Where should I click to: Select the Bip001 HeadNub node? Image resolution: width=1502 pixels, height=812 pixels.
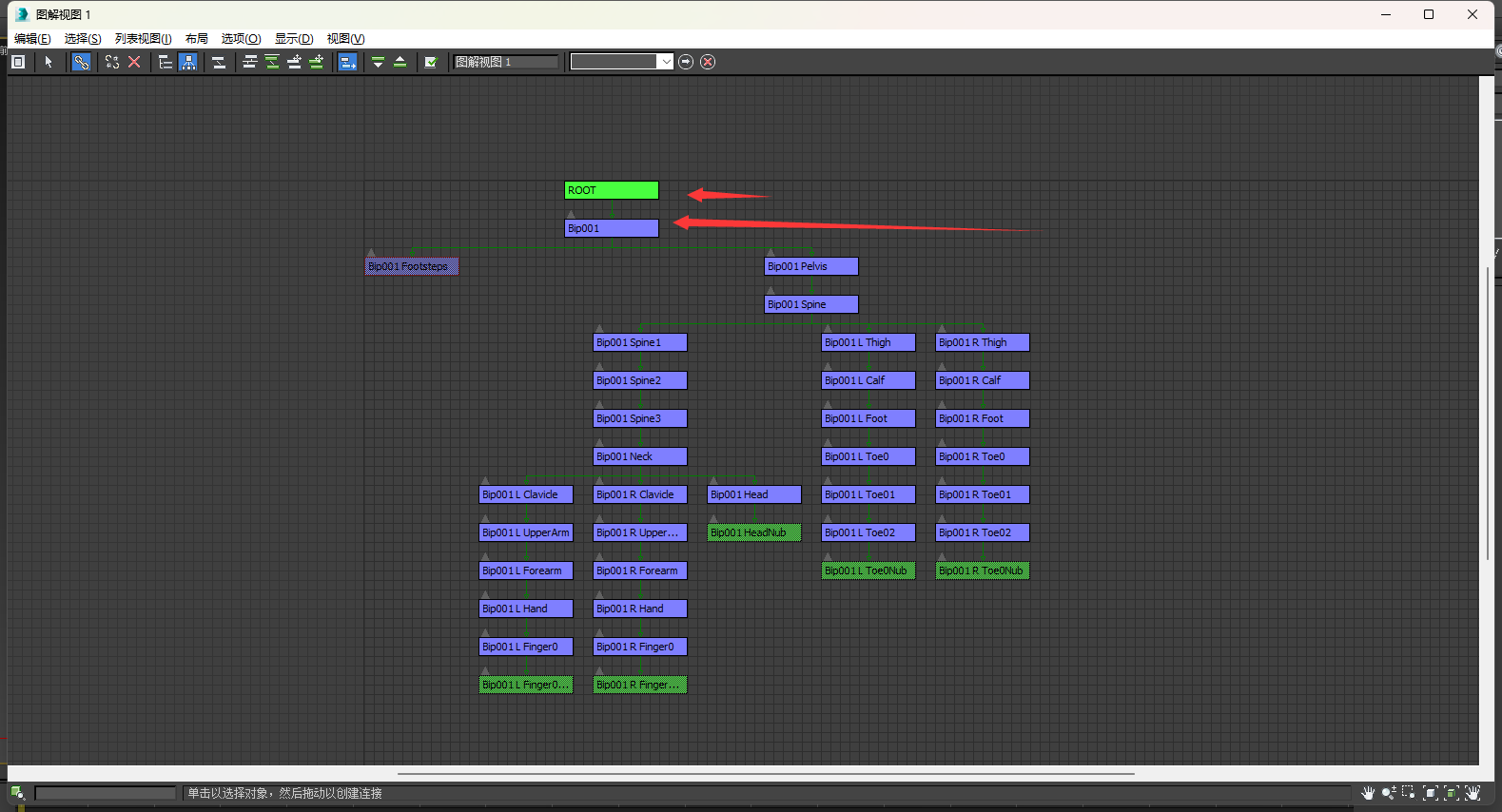pos(754,532)
